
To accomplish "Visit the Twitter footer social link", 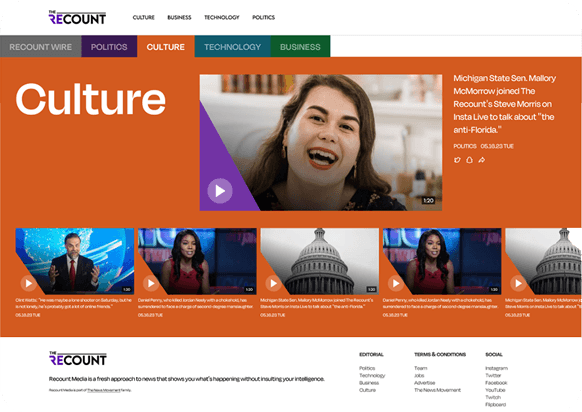I will [x=493, y=376].
